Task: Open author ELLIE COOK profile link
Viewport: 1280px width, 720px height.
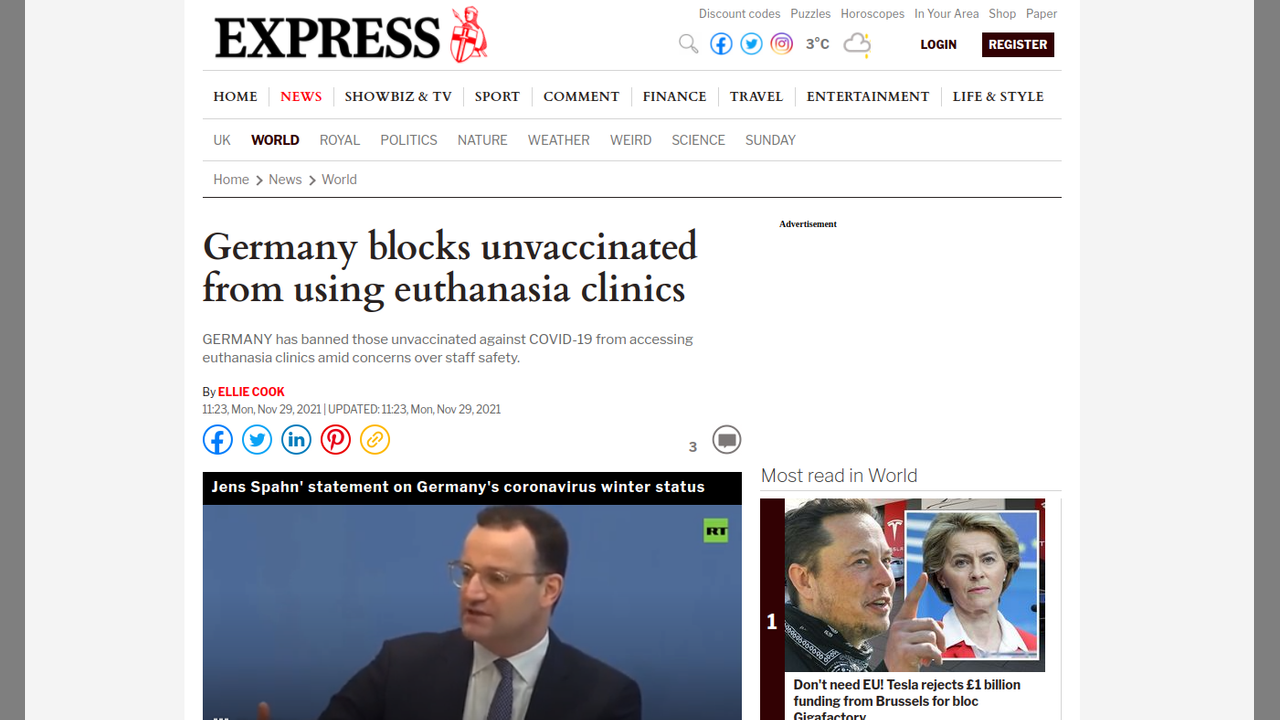Action: click(251, 392)
